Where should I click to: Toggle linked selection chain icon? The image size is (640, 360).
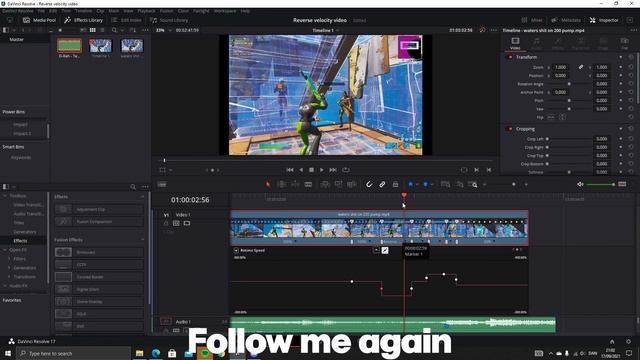click(x=382, y=184)
